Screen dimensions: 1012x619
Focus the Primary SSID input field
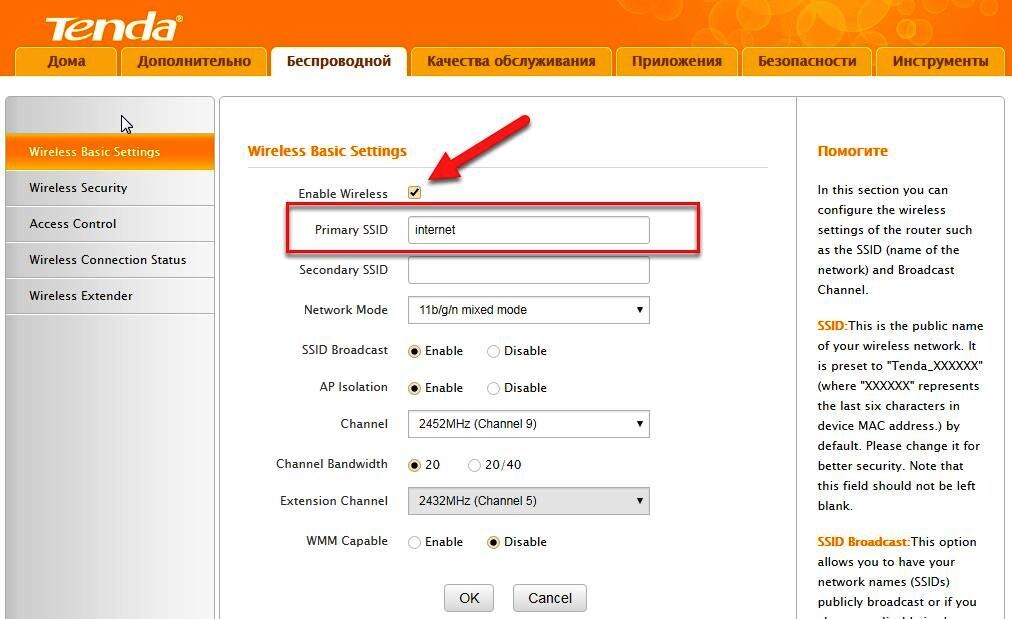pyautogui.click(x=529, y=230)
